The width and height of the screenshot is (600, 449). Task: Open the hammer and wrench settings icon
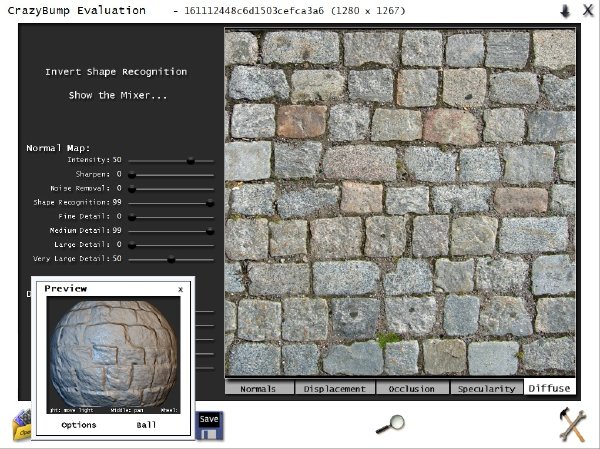572,425
